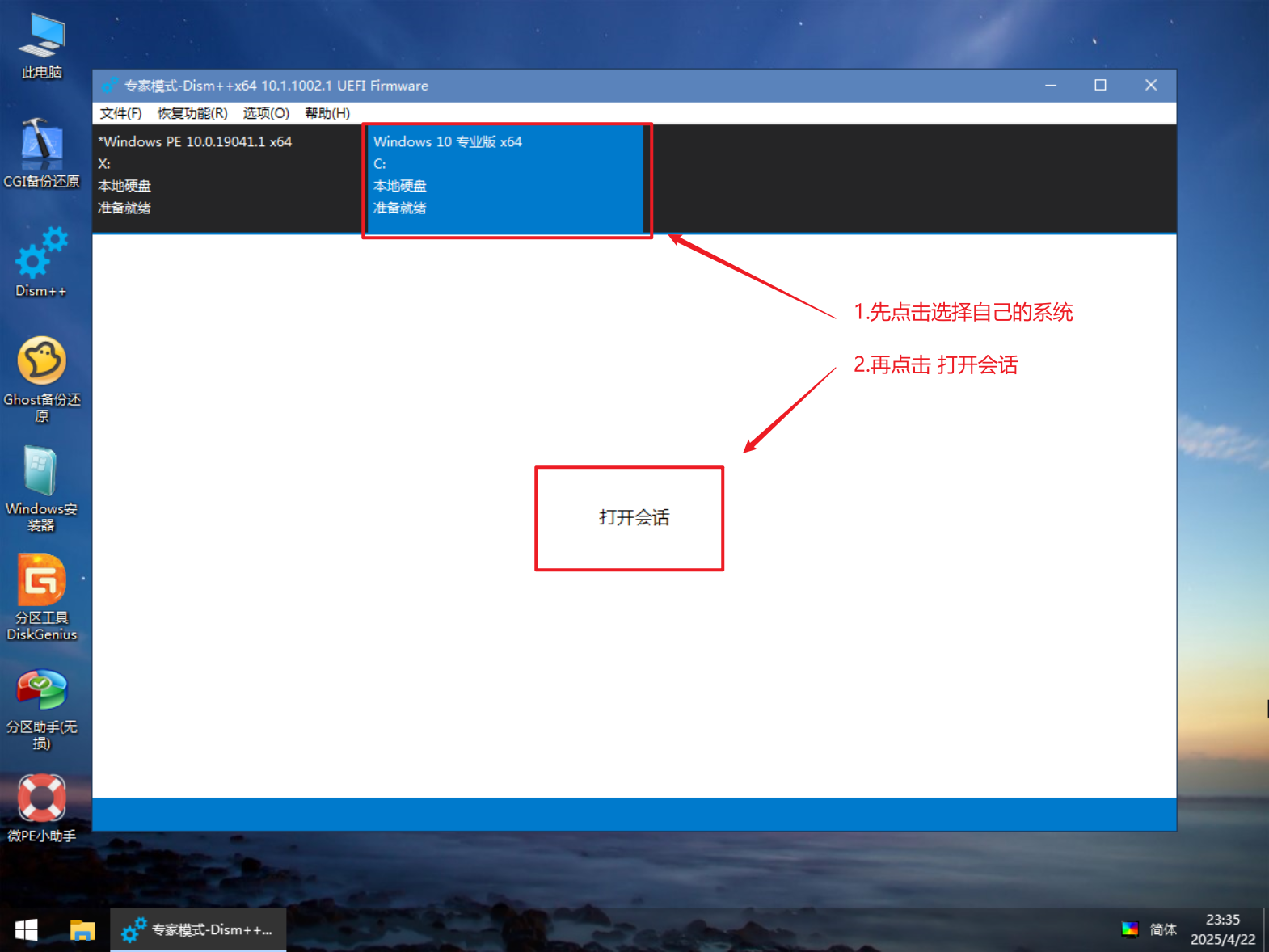Select the Windows PE 10.0.19041.1 x64 session tile

[x=229, y=178]
